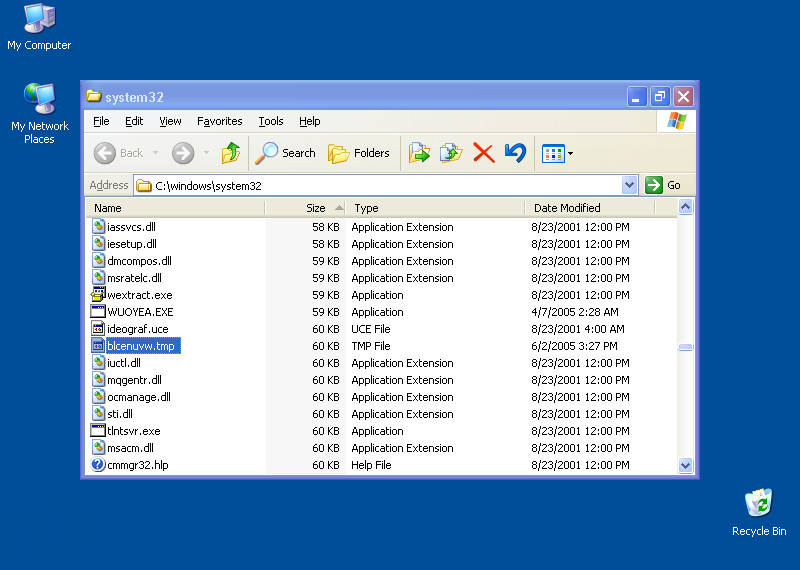Select the iuctl.dll file icon
The image size is (800, 570).
pyautogui.click(x=98, y=362)
